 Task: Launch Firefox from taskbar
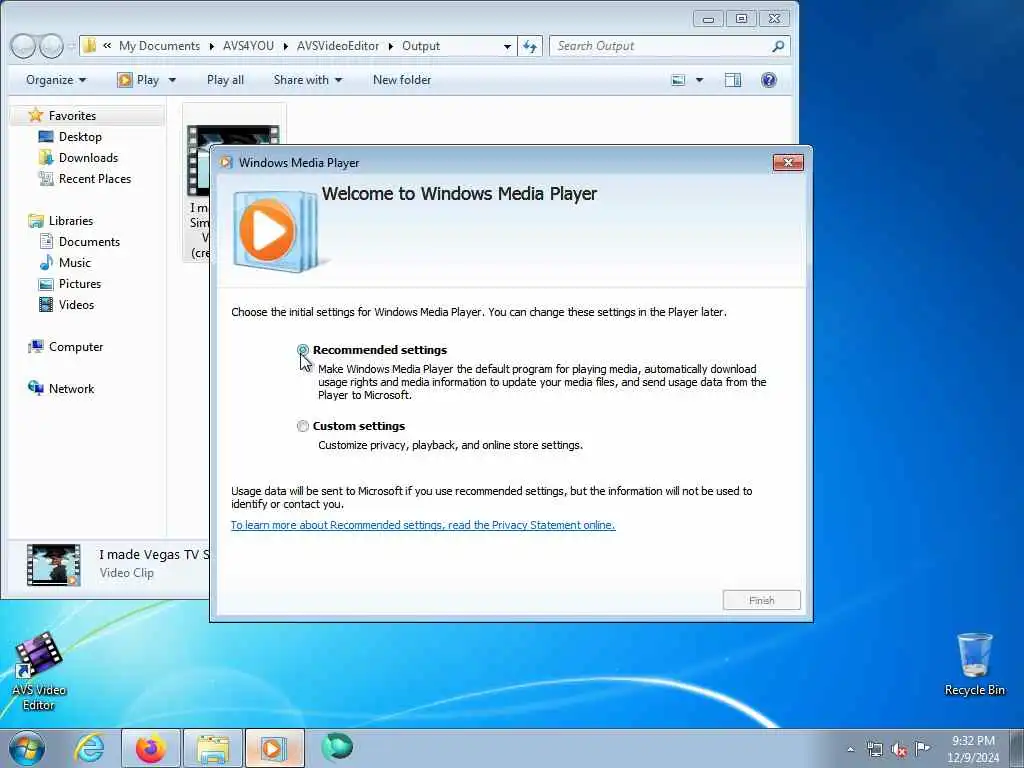[x=151, y=748]
